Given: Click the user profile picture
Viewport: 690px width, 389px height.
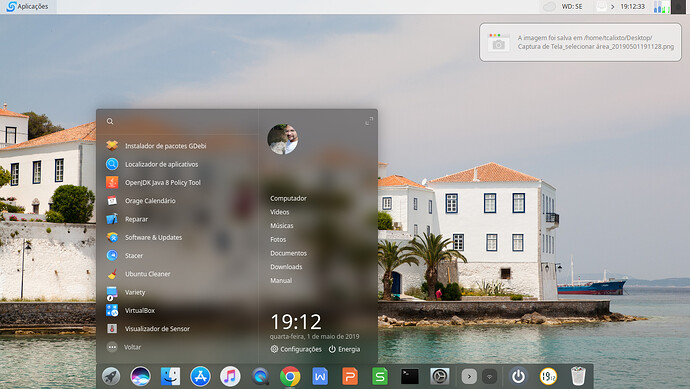Looking at the screenshot, I should [283, 139].
